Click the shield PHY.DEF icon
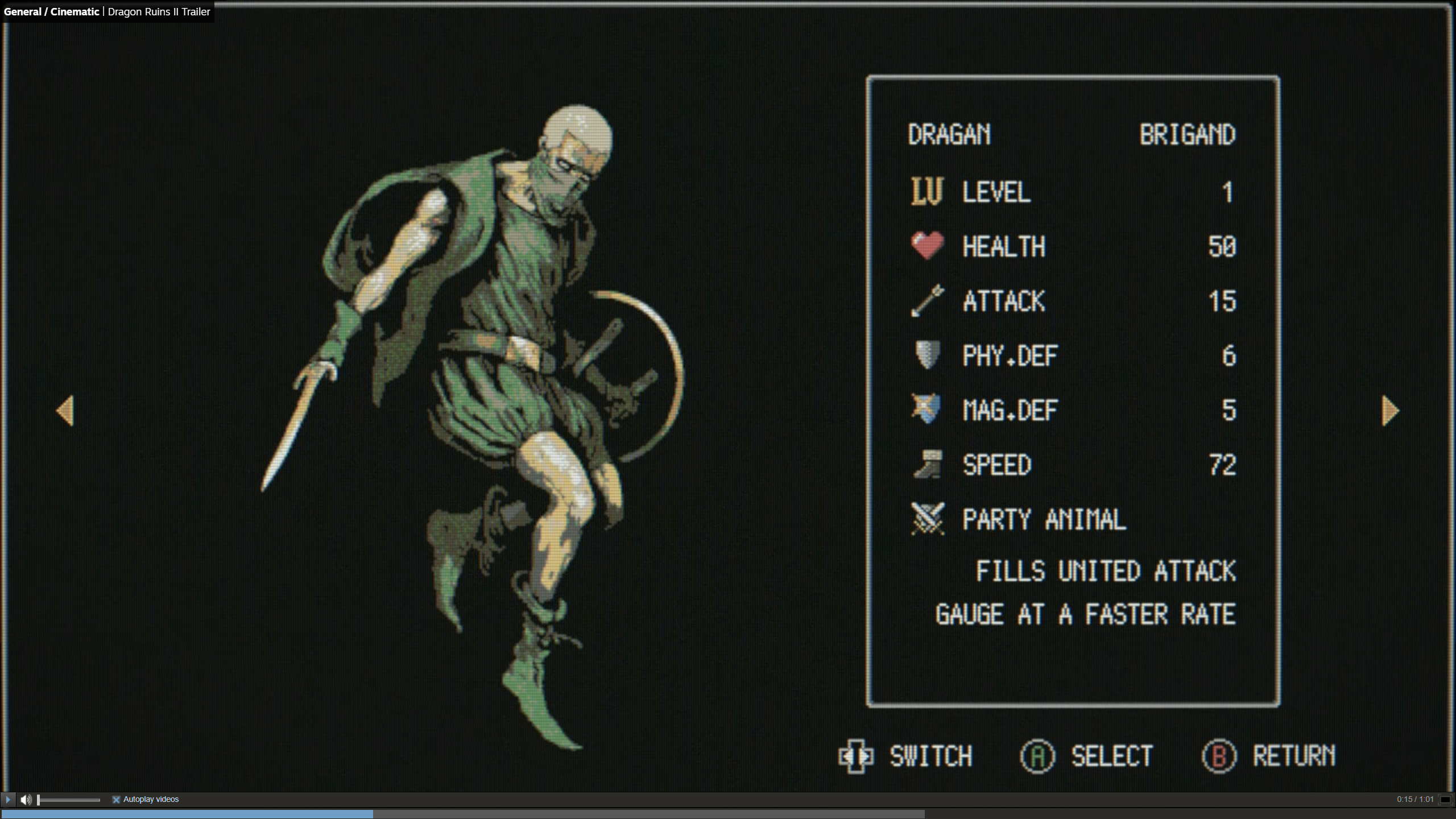The image size is (1456, 819). click(x=927, y=355)
